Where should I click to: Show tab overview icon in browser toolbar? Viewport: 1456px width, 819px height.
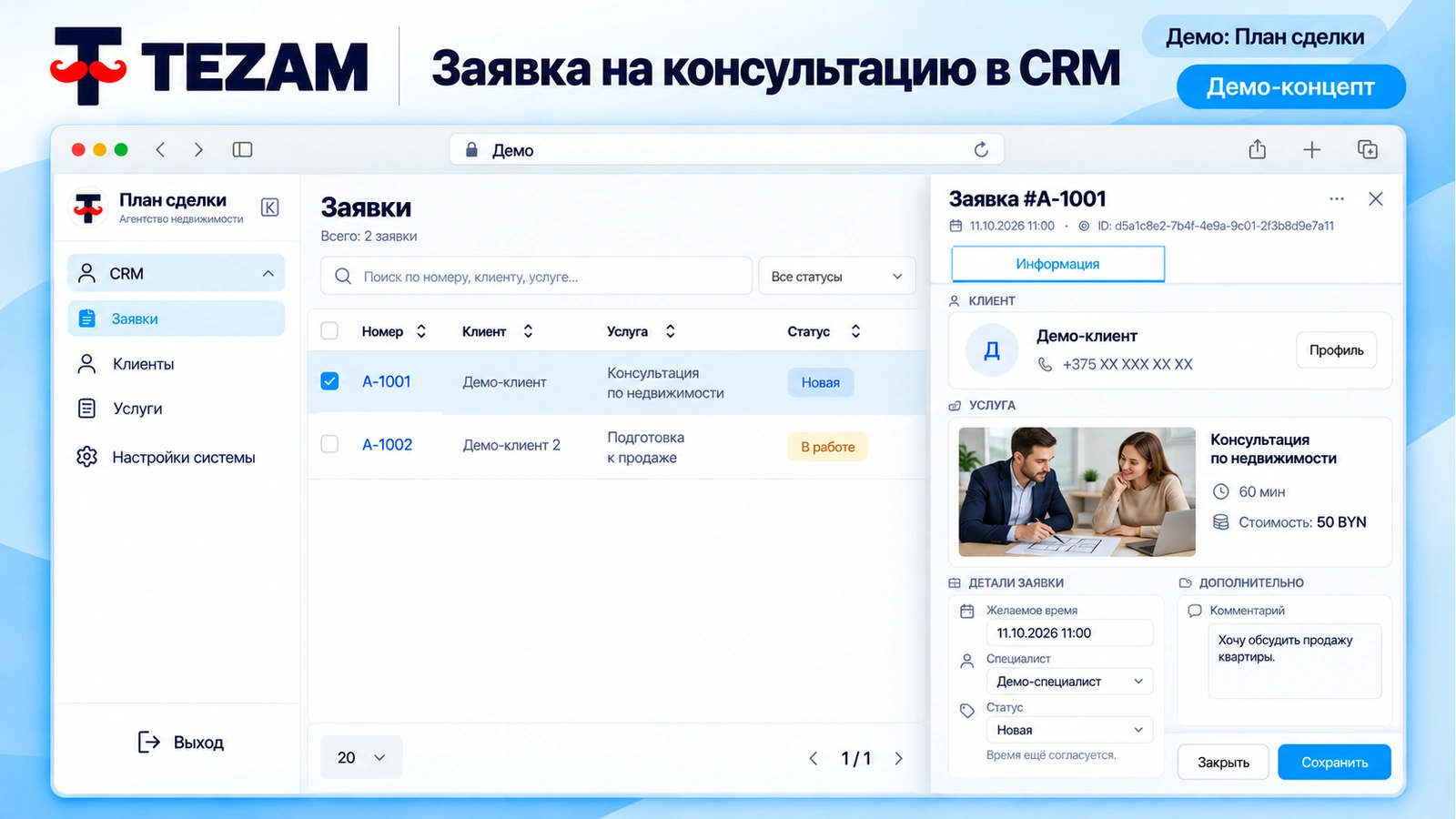(1367, 149)
